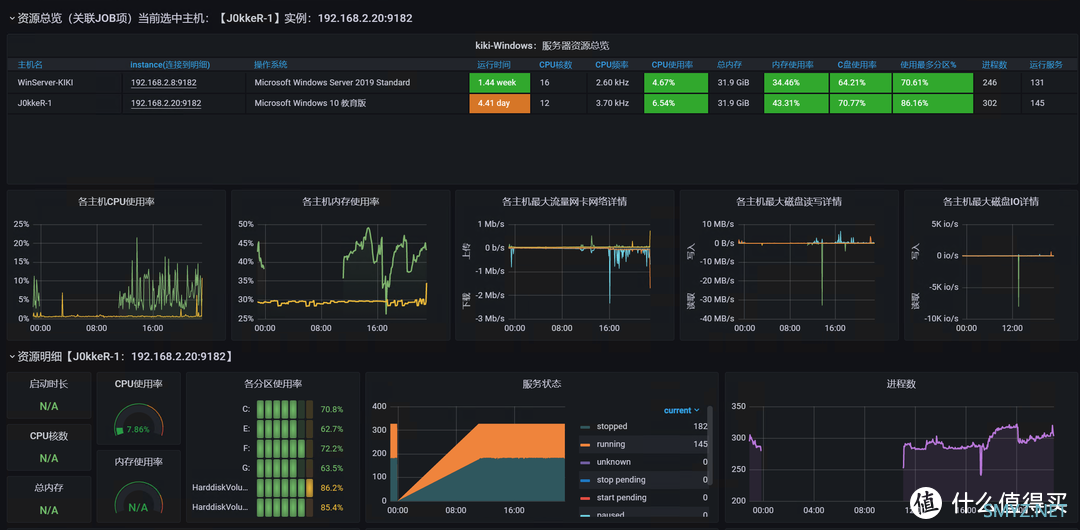The image size is (1080, 530).
Task: Open color picker for stop pending swatch
Action: (x=585, y=480)
